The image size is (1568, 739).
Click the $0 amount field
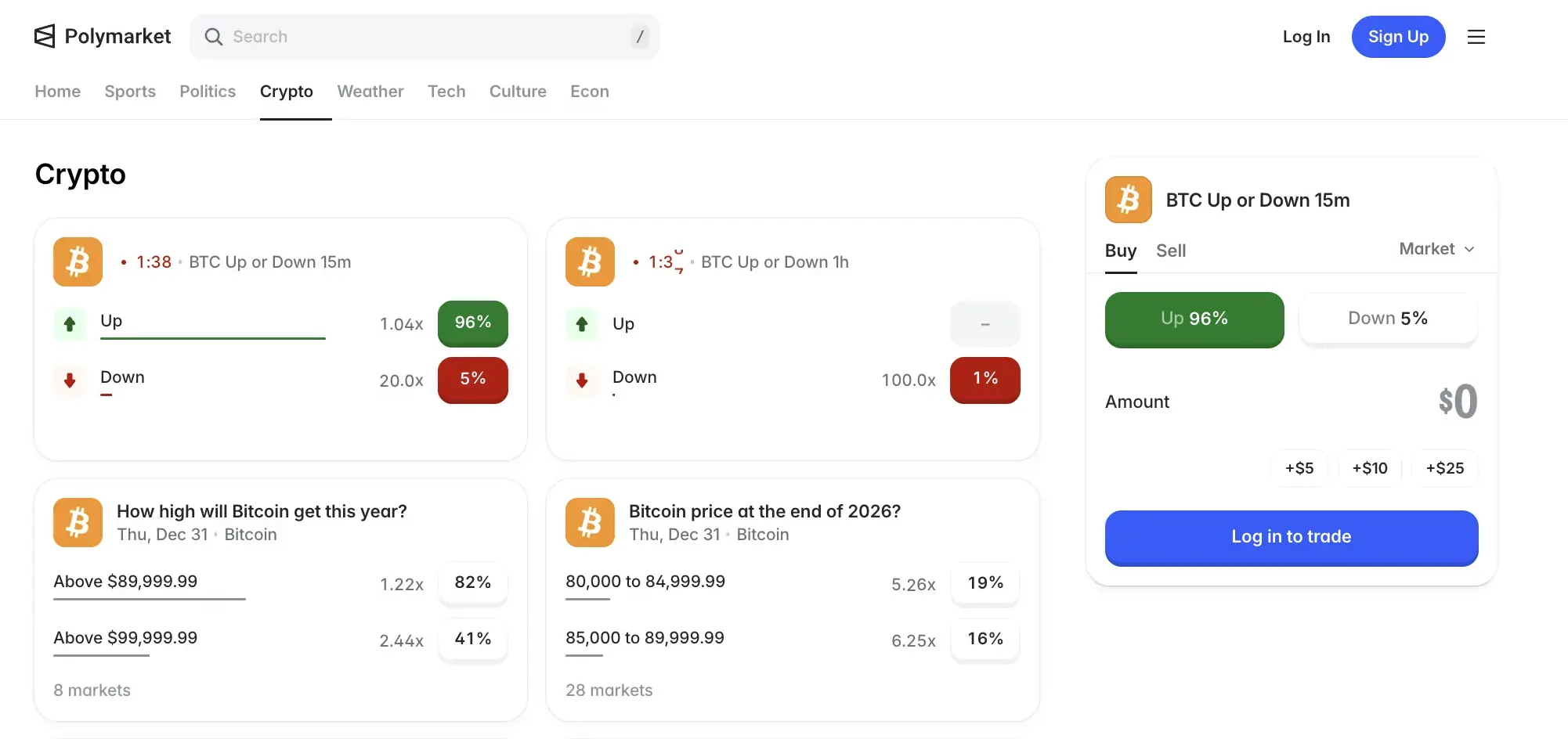[1458, 402]
